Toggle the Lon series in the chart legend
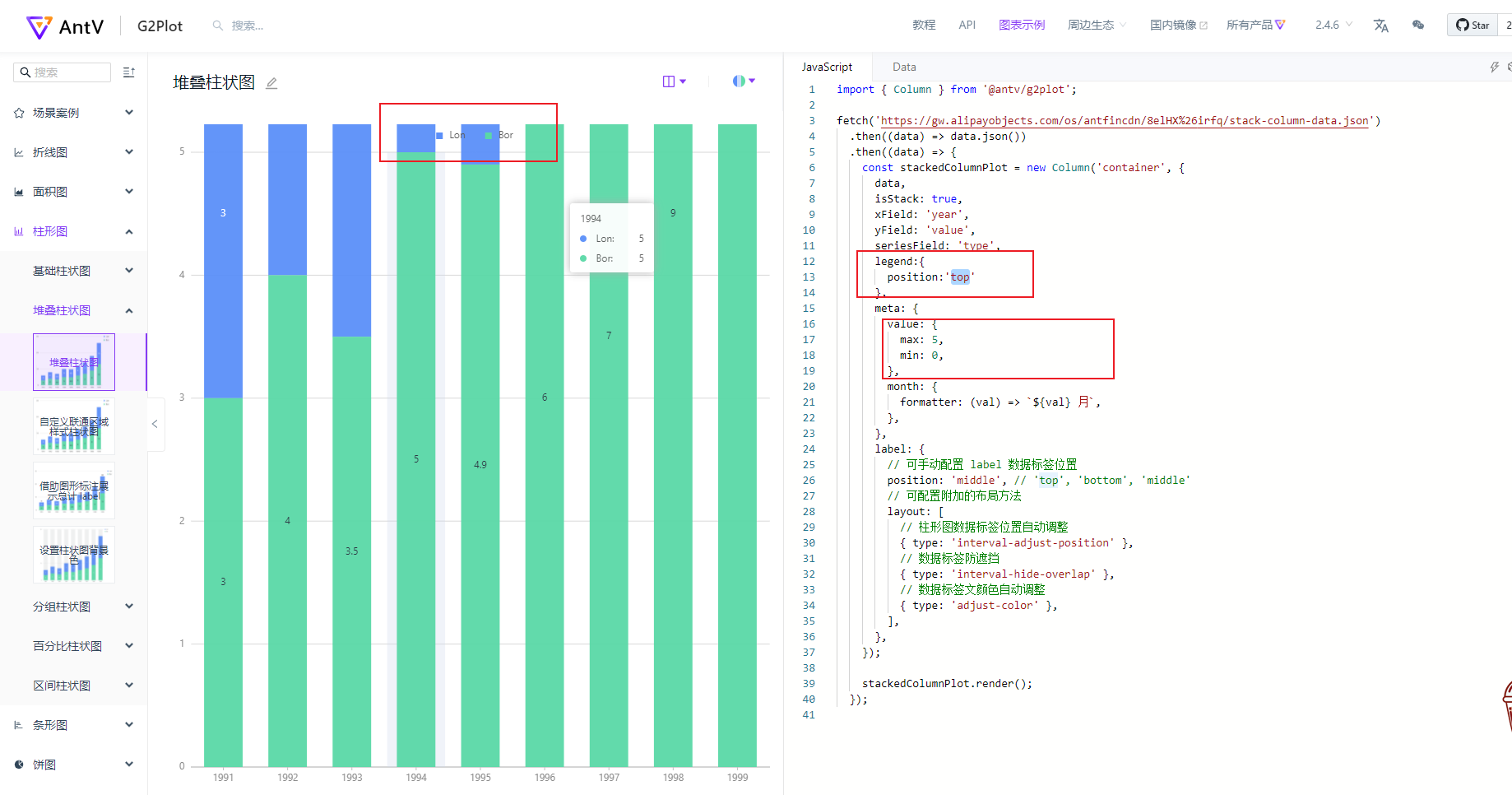This screenshot has width=1512, height=795. pos(451,134)
